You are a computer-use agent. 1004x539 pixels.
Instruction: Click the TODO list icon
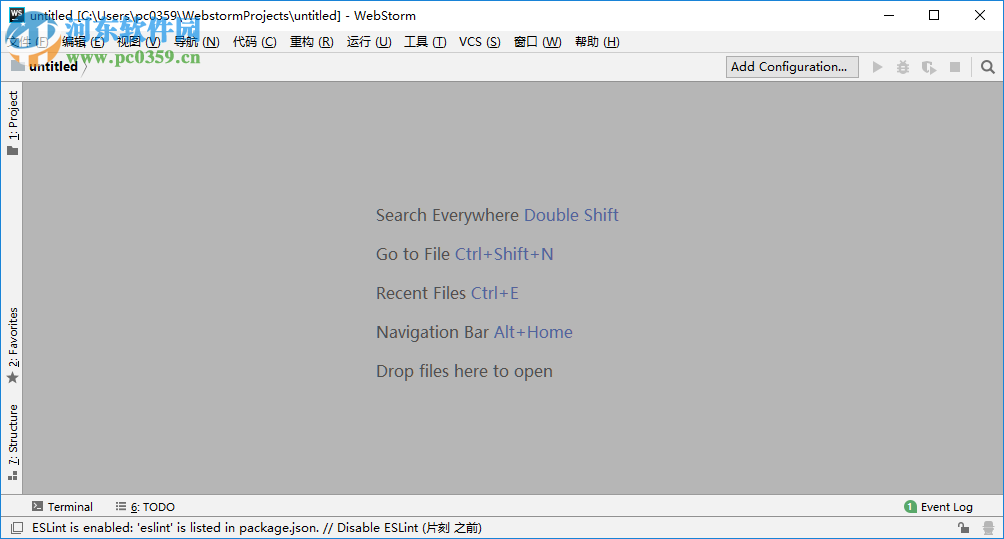pos(120,506)
